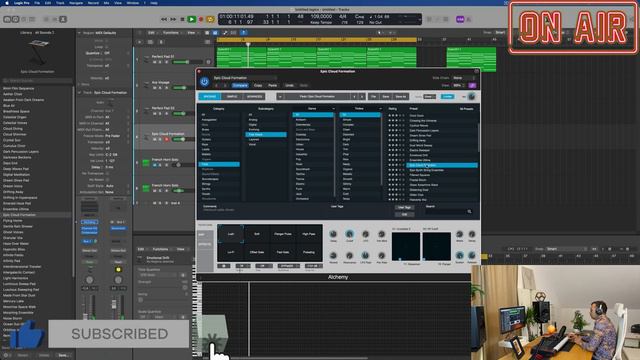
Task: Click the search magnifier in Alchemy browser
Action: (x=469, y=211)
